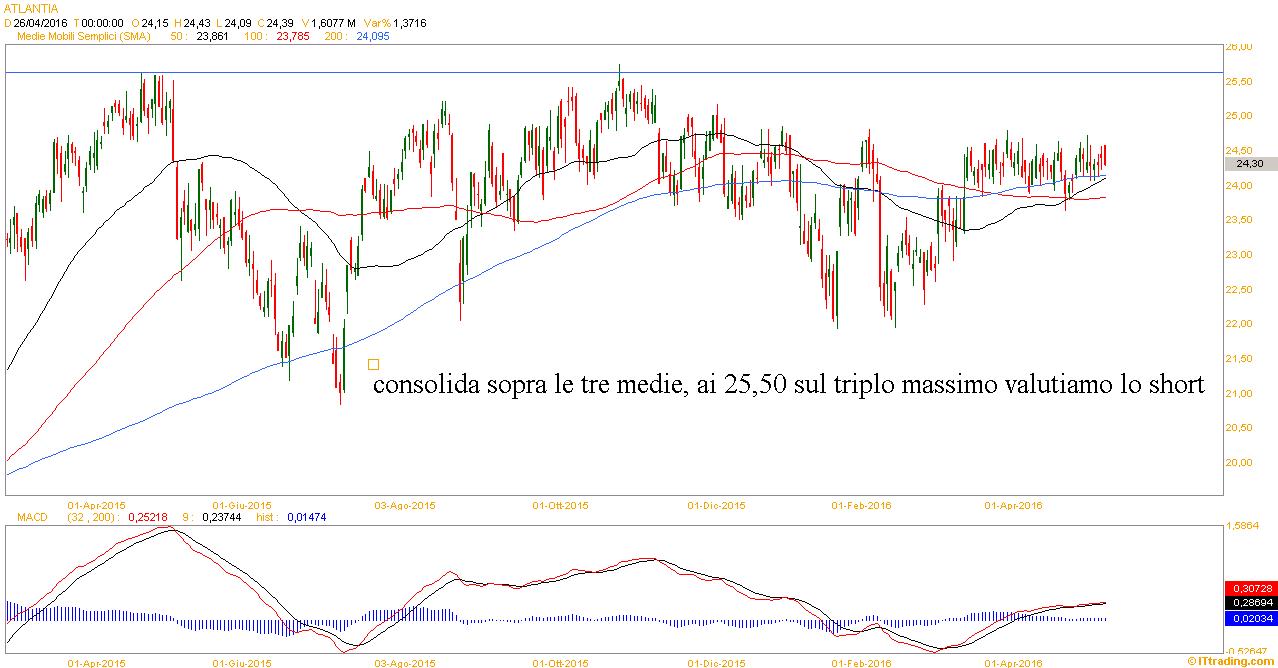
Task: Click the MACD histogram hist value 0,01474
Action: point(307,517)
